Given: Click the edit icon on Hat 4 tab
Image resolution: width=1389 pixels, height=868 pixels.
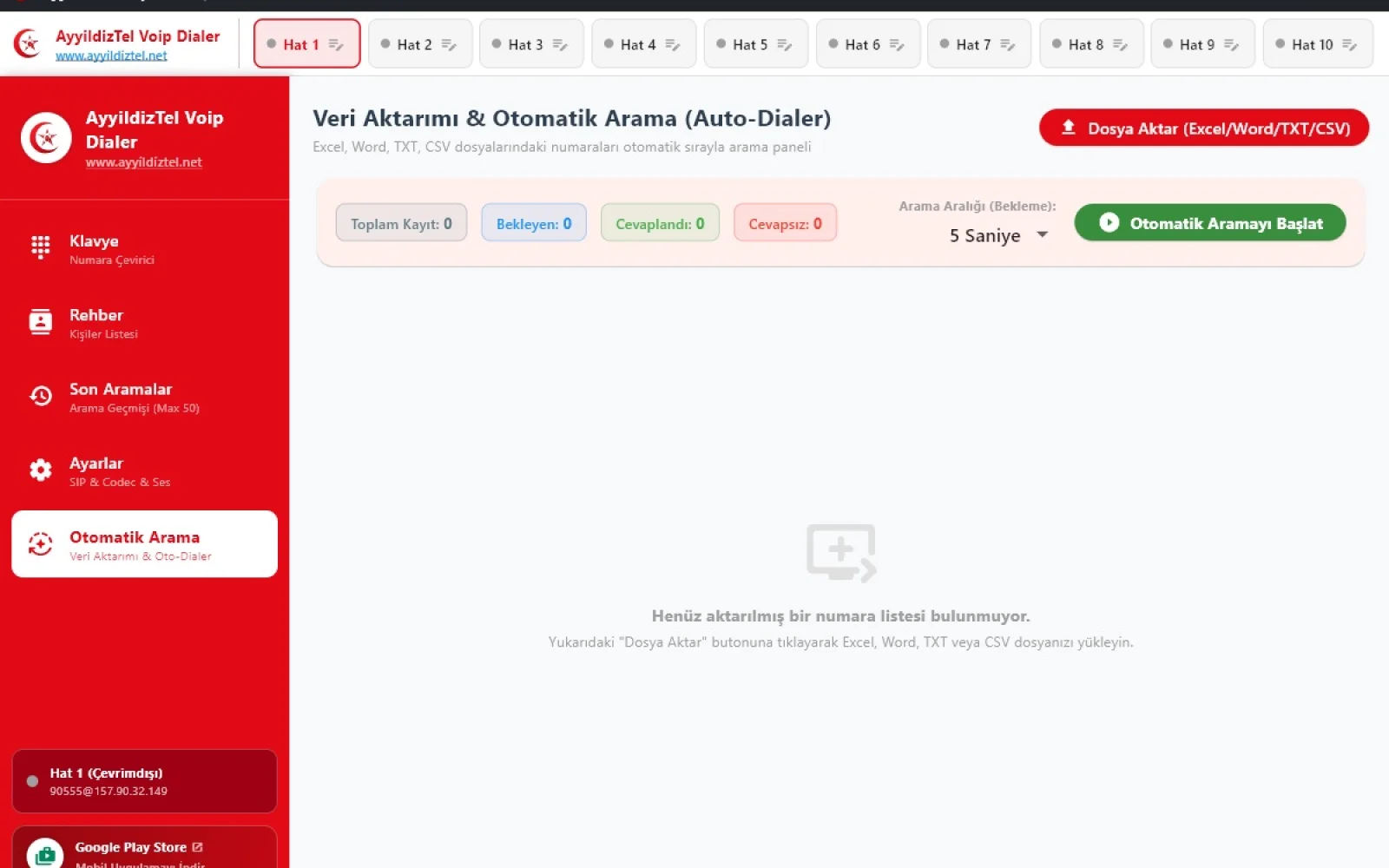Looking at the screenshot, I should [673, 45].
